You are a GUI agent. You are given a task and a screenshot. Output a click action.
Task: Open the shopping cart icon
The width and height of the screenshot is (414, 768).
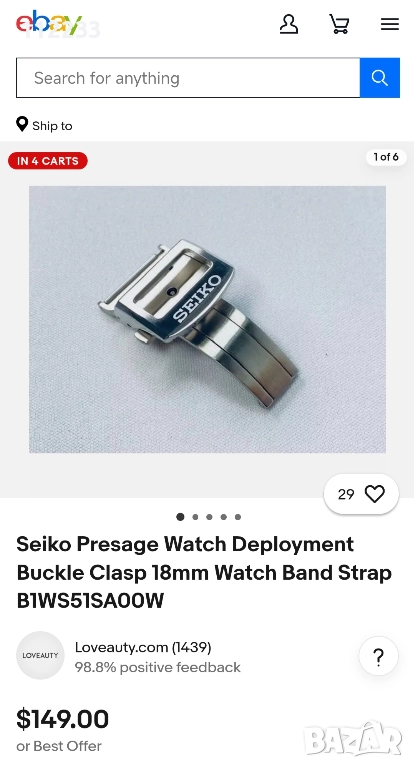(339, 24)
